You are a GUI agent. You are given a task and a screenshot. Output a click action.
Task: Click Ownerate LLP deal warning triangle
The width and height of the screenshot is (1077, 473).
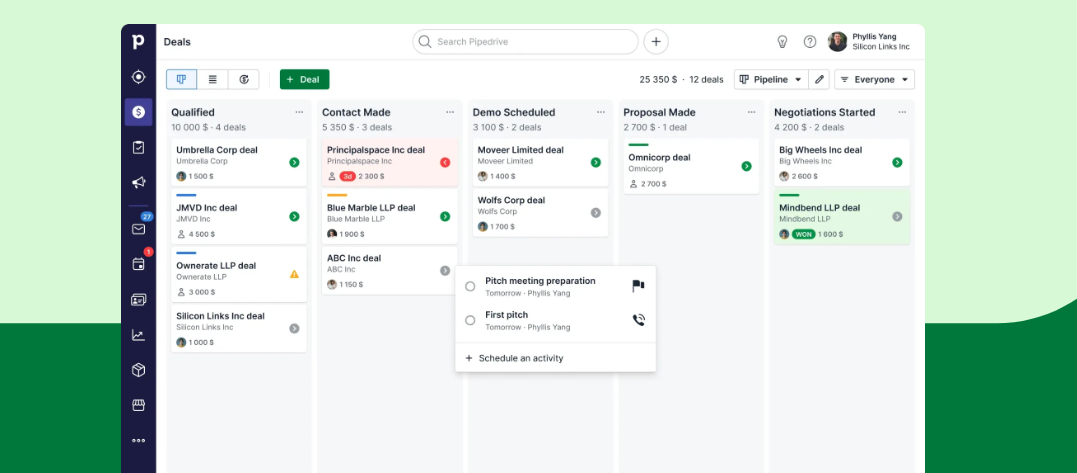(294, 274)
